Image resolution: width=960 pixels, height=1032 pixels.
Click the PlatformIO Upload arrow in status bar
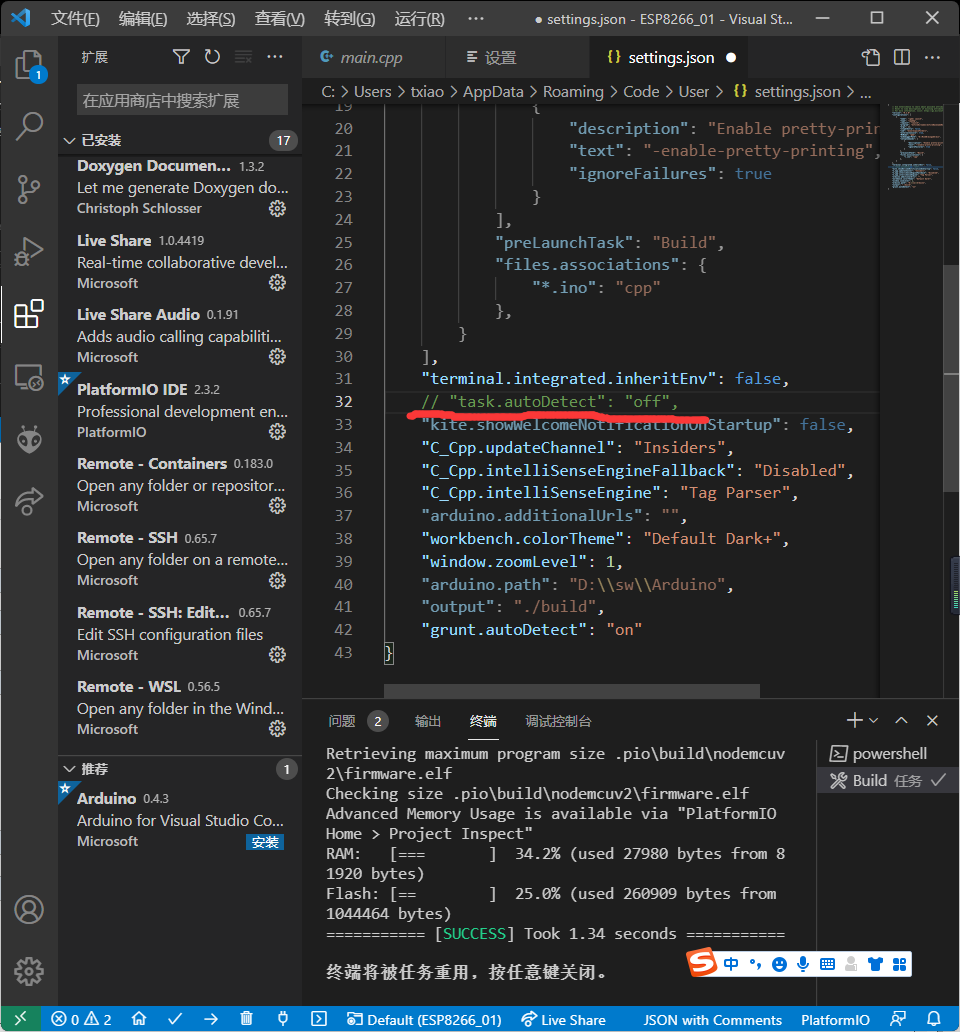coord(211,1019)
